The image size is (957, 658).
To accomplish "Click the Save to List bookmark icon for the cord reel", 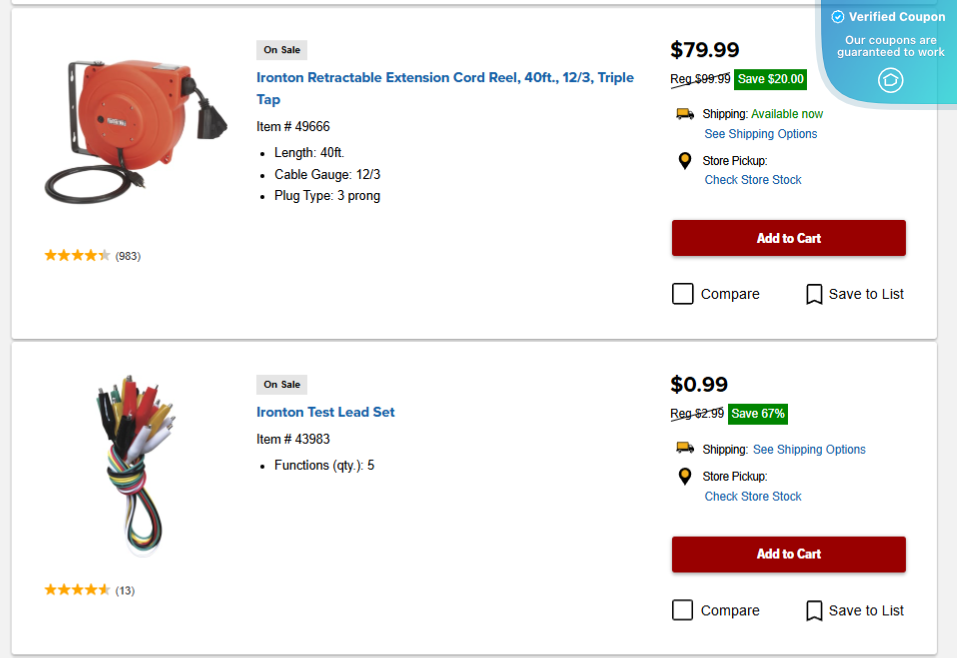I will click(814, 294).
